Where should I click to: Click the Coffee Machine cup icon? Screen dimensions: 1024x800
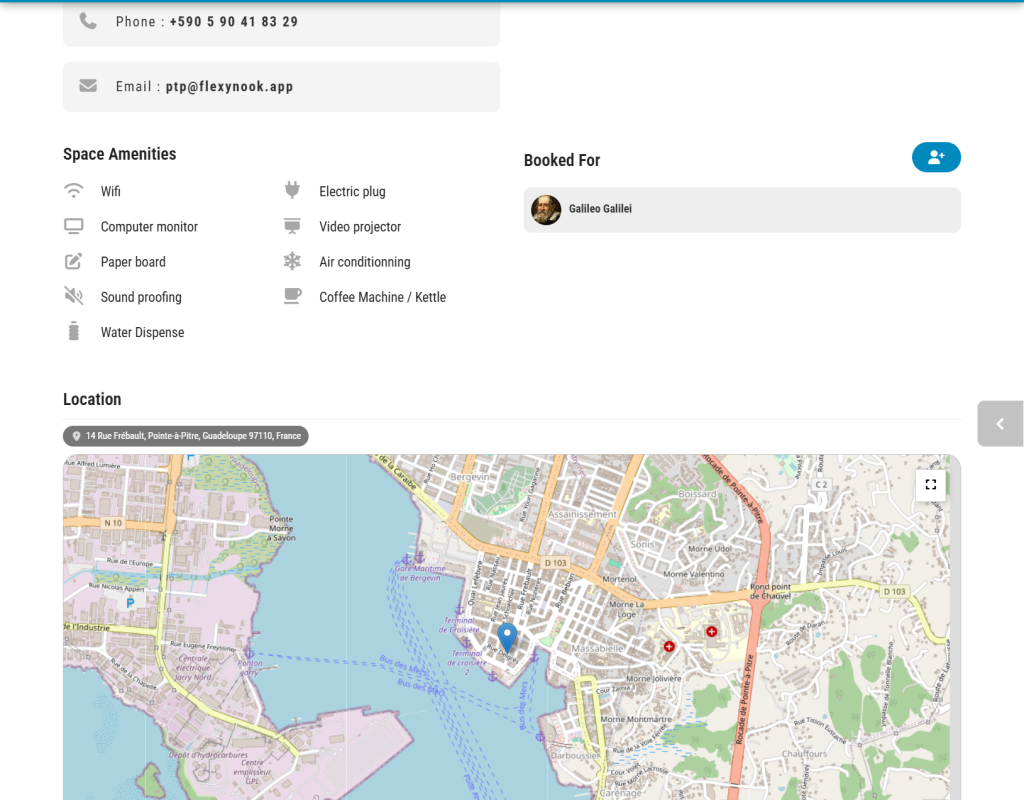[x=293, y=296]
